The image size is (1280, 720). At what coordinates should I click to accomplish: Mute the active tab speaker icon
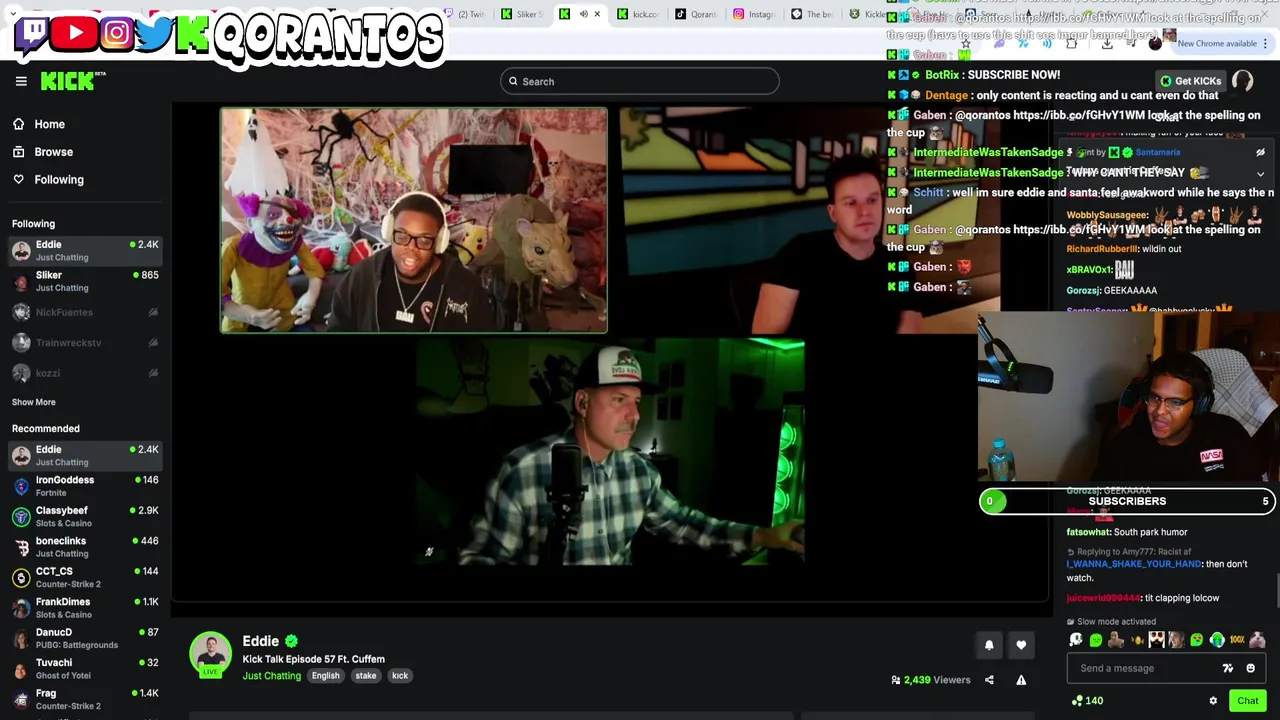coord(584,14)
